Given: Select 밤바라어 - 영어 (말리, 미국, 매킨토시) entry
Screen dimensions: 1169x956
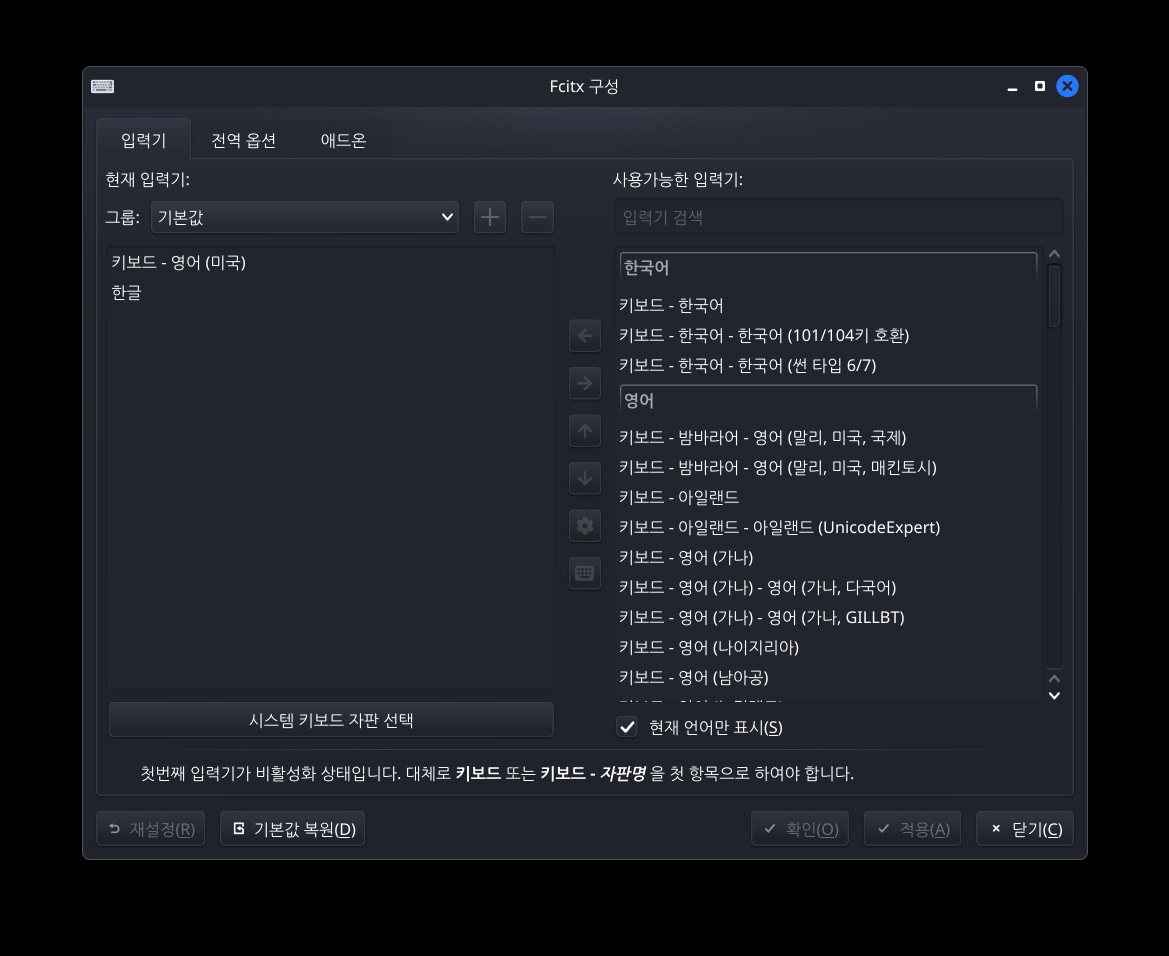Looking at the screenshot, I should pos(828,467).
